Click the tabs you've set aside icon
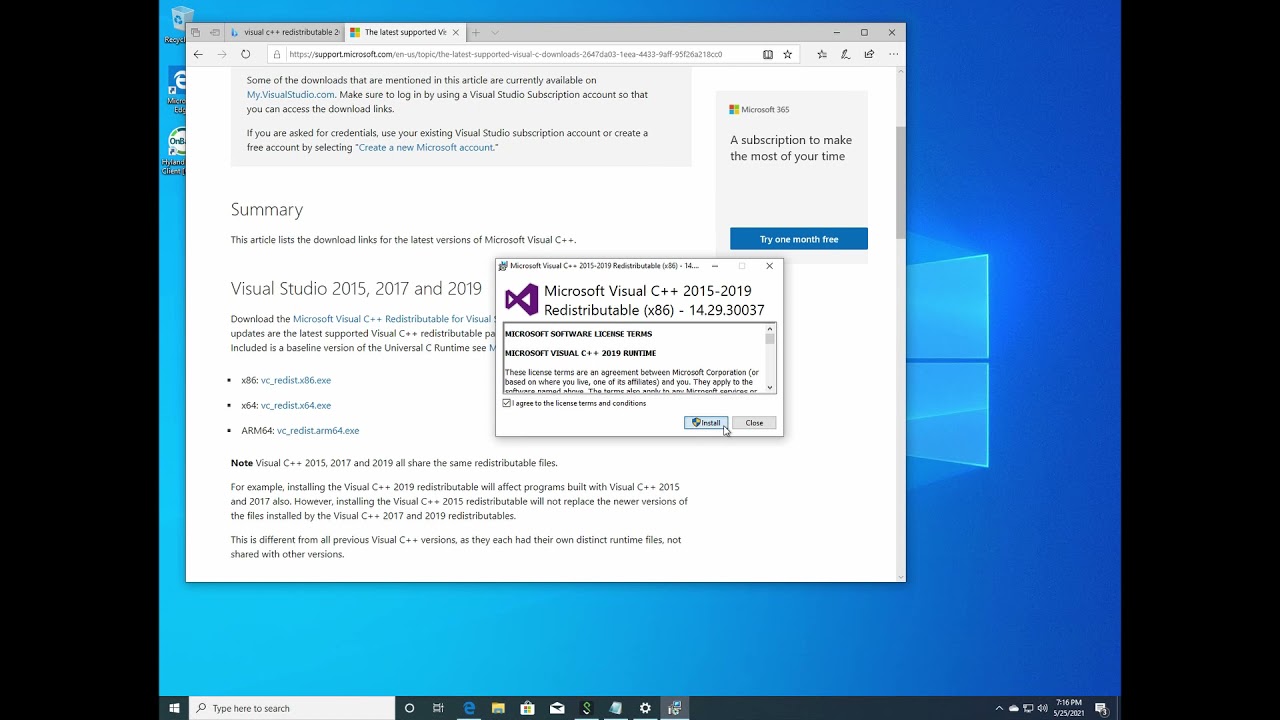The image size is (1280, 720). (x=196, y=32)
